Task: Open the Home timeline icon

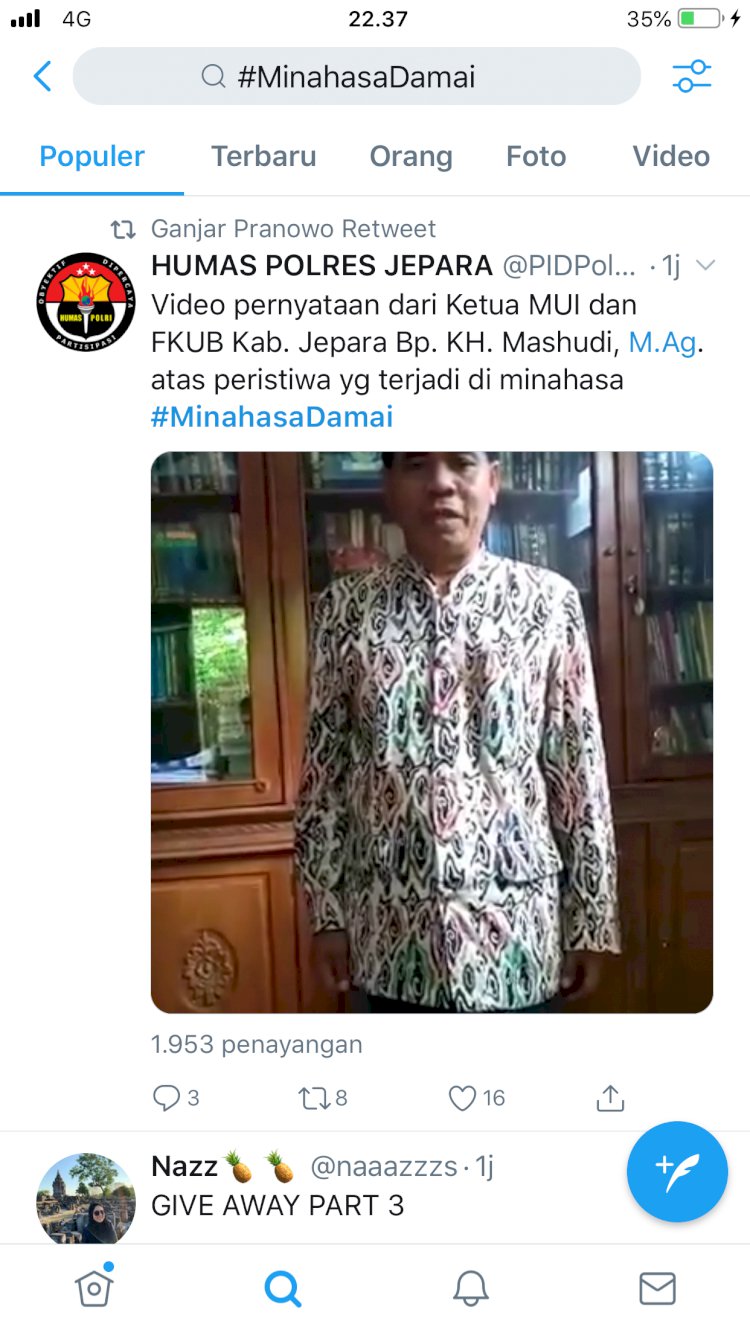Action: click(x=94, y=1288)
